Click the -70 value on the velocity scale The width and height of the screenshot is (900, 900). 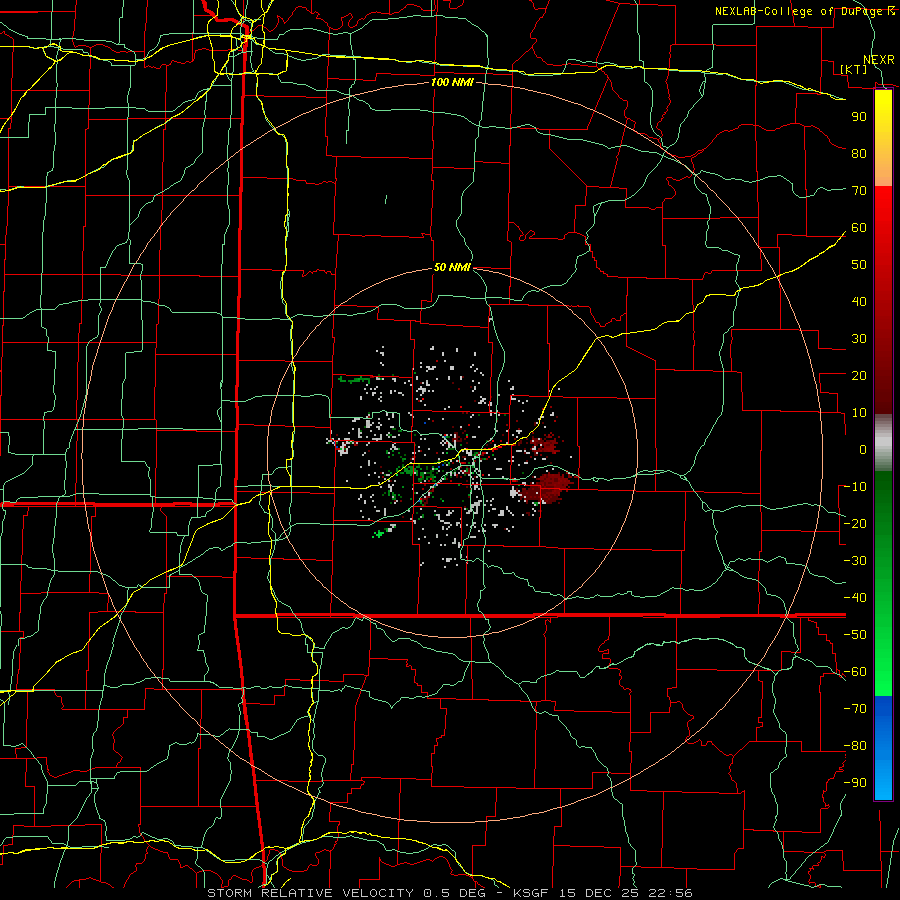coord(855,709)
